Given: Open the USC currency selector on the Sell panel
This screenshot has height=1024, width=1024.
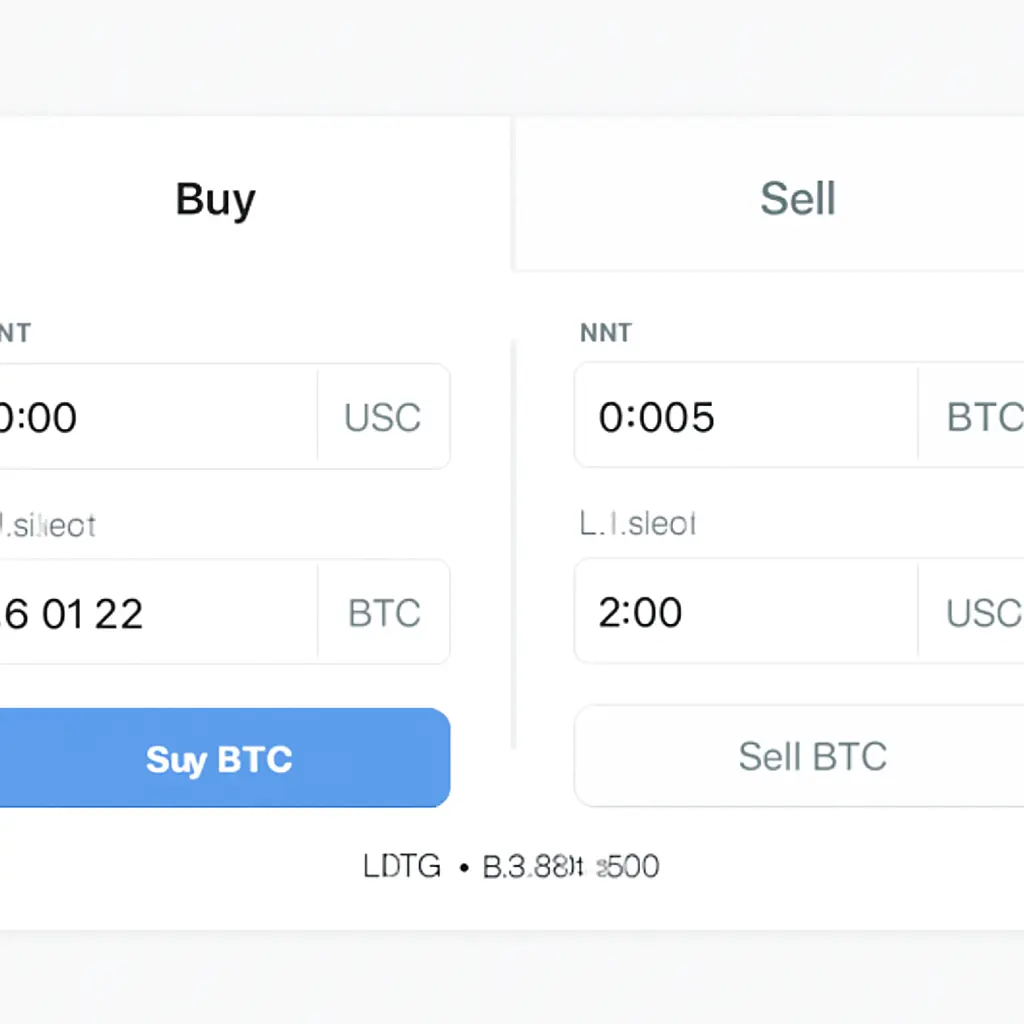Looking at the screenshot, I should tap(985, 612).
